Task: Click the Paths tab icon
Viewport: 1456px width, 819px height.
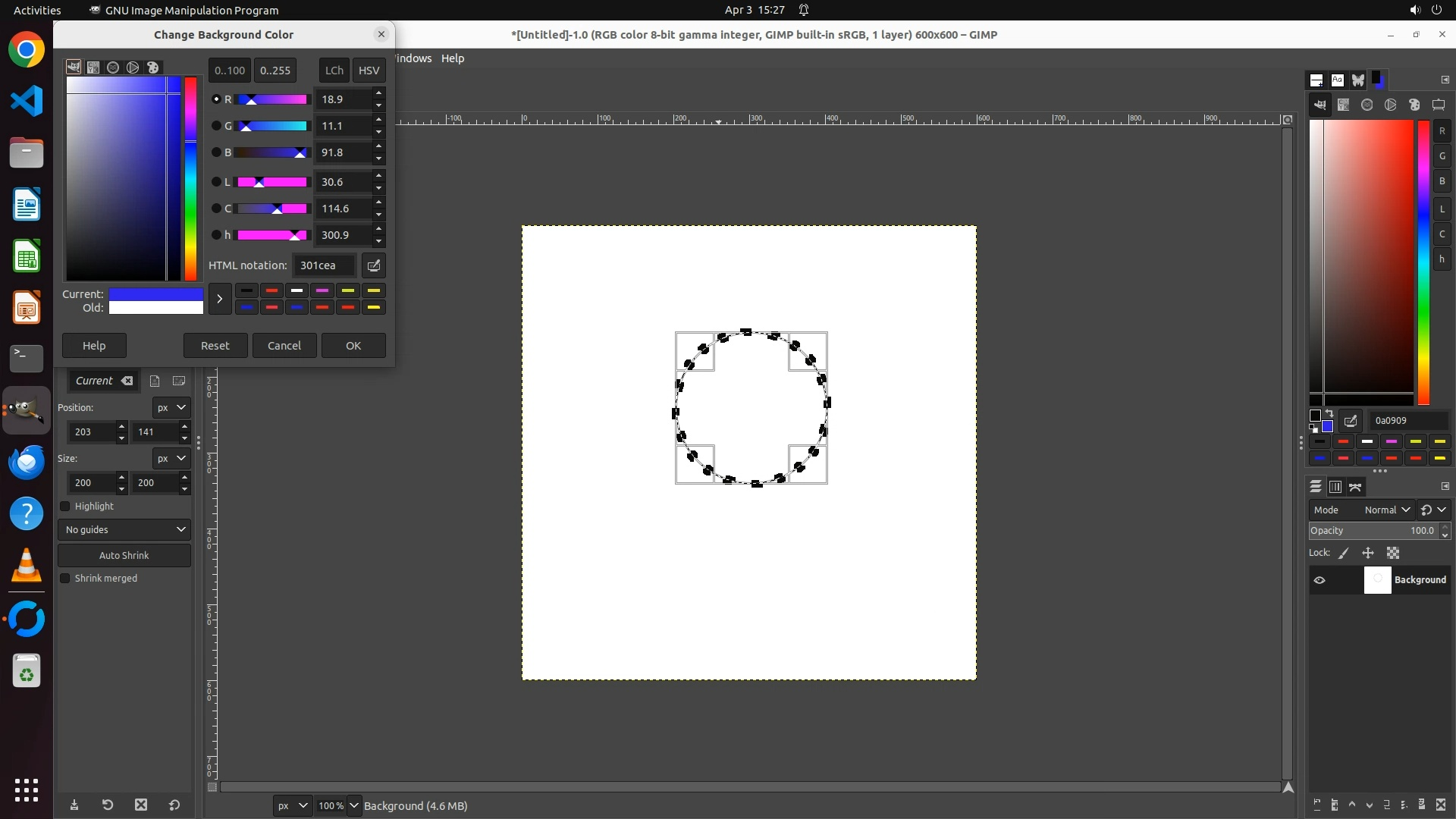Action: [1356, 487]
